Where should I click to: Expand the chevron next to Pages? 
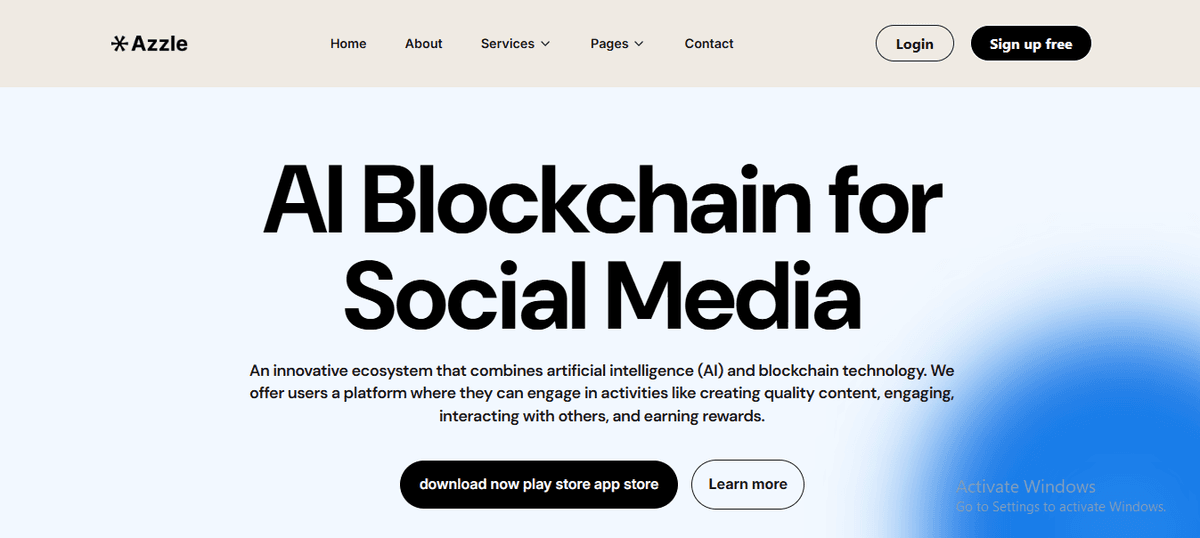tap(639, 44)
